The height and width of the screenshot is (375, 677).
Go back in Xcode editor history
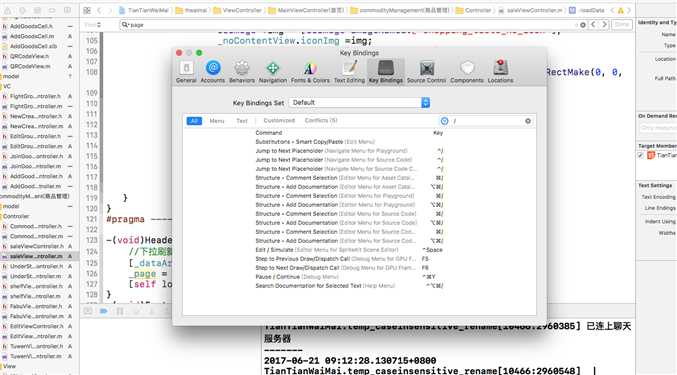[x=99, y=10]
